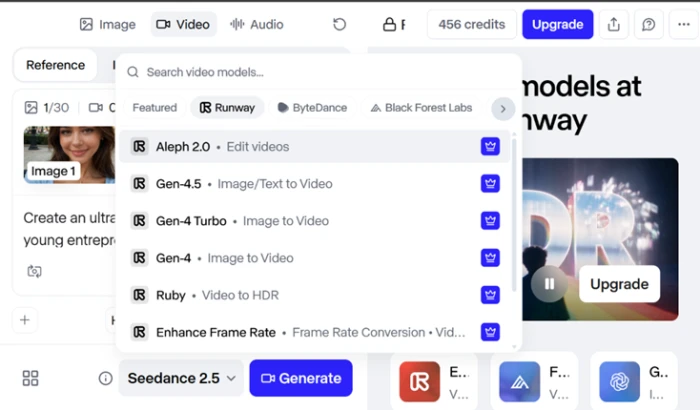Select Gen-4.5 Image/Text to Video model
This screenshot has height=410, width=700.
pos(314,184)
